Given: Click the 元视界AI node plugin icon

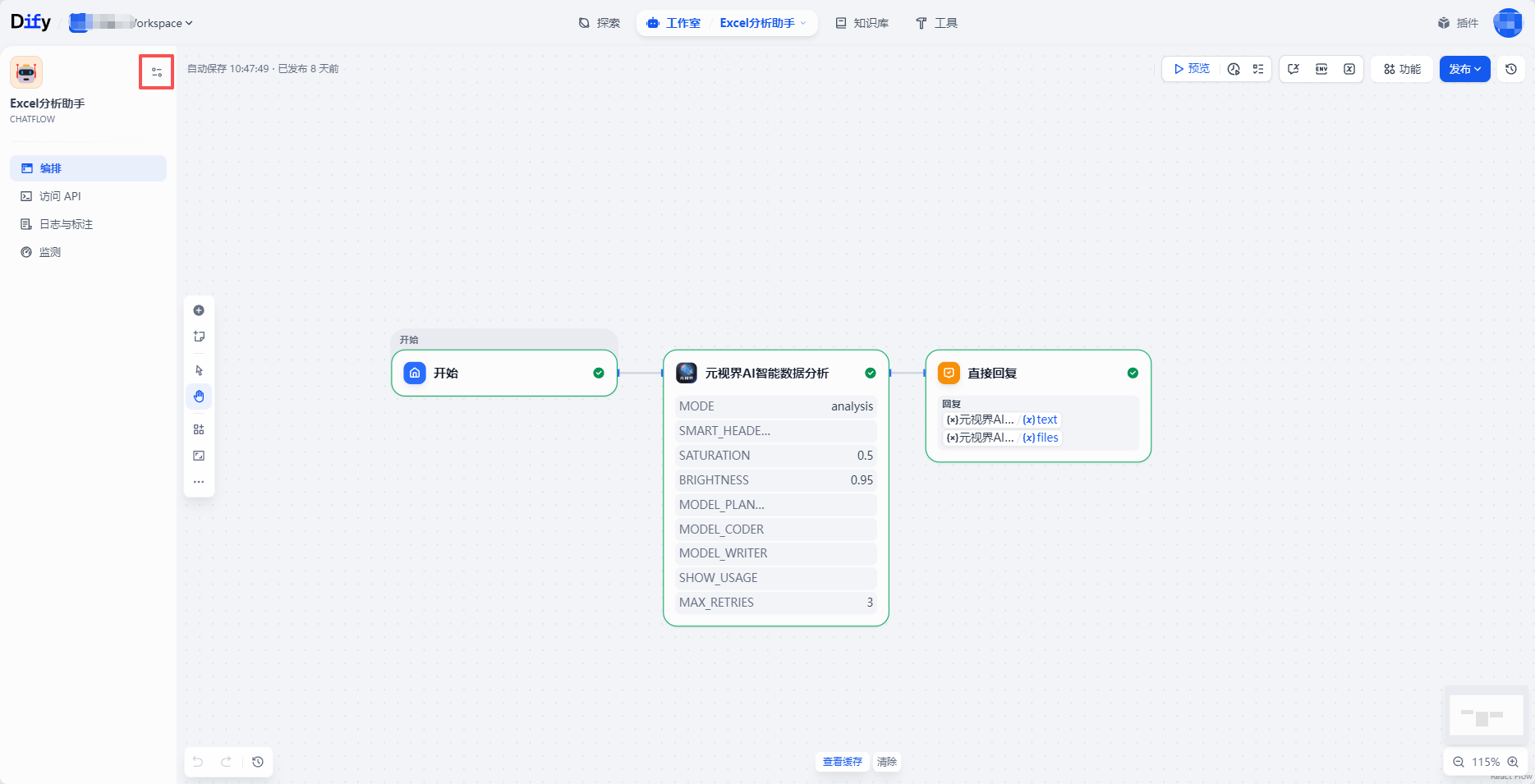Looking at the screenshot, I should (x=687, y=373).
